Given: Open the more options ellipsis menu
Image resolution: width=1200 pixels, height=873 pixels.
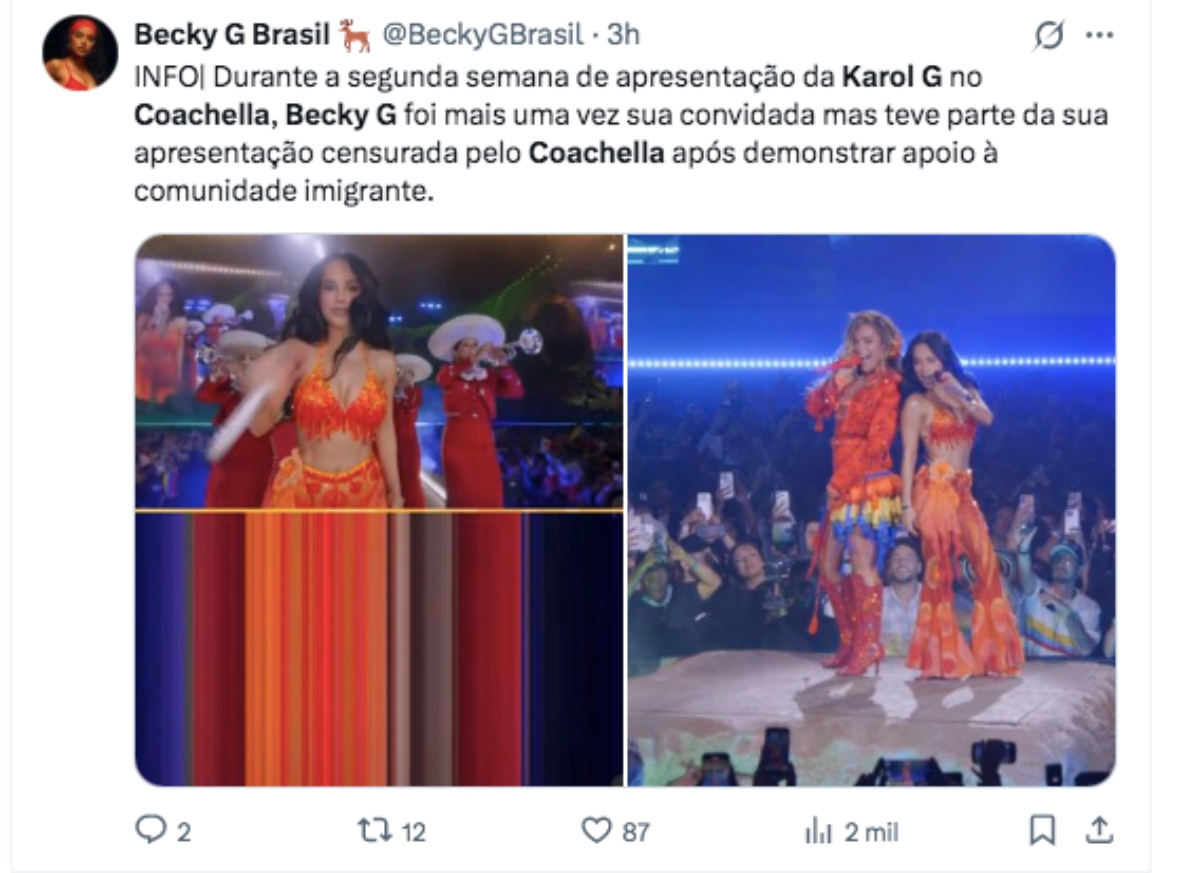Looking at the screenshot, I should (1099, 36).
